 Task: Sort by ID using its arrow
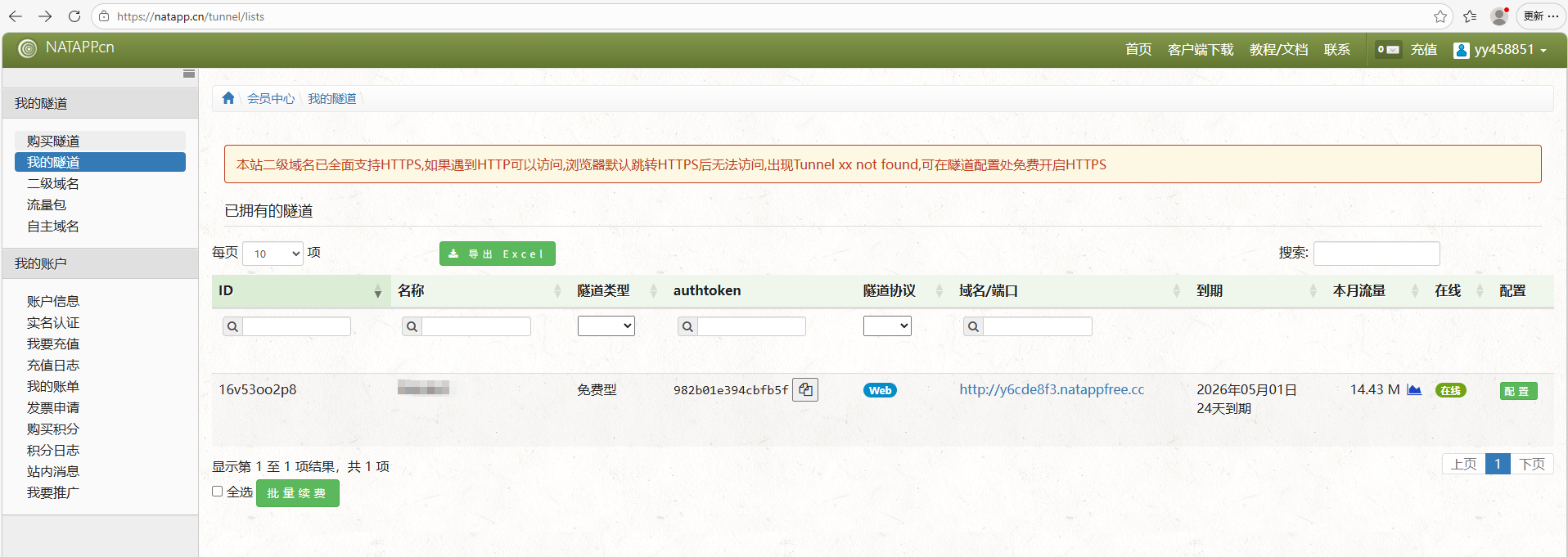click(377, 291)
